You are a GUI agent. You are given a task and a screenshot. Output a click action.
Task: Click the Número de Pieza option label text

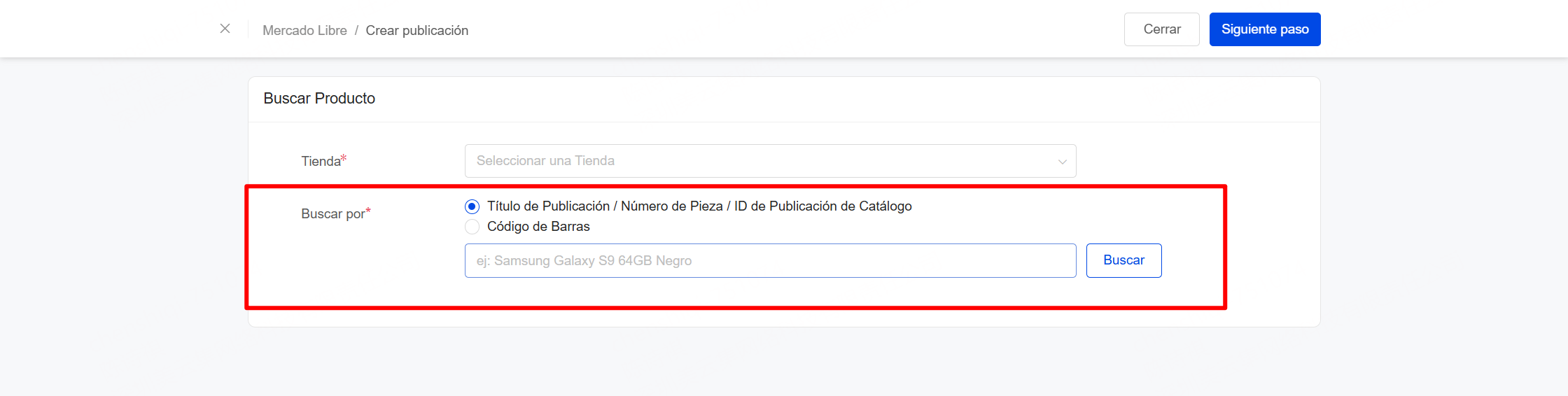[x=671, y=206]
